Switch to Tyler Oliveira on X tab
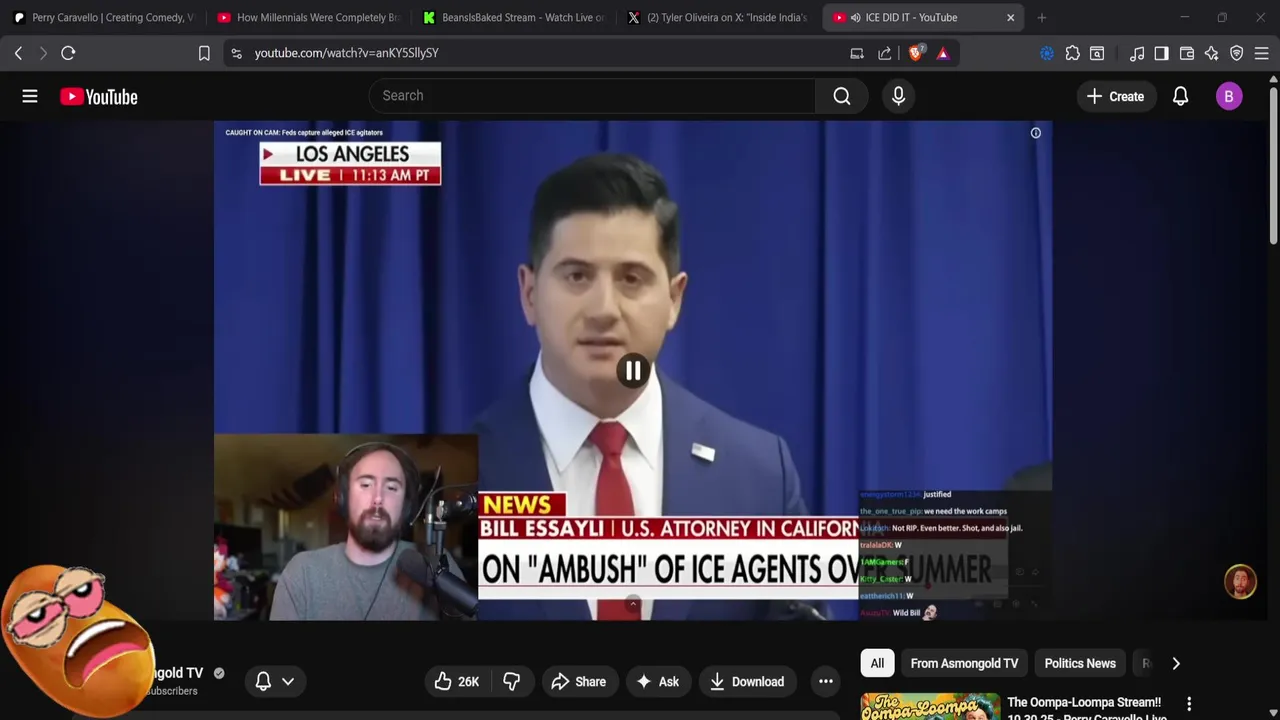This screenshot has width=1280, height=720. click(x=718, y=17)
